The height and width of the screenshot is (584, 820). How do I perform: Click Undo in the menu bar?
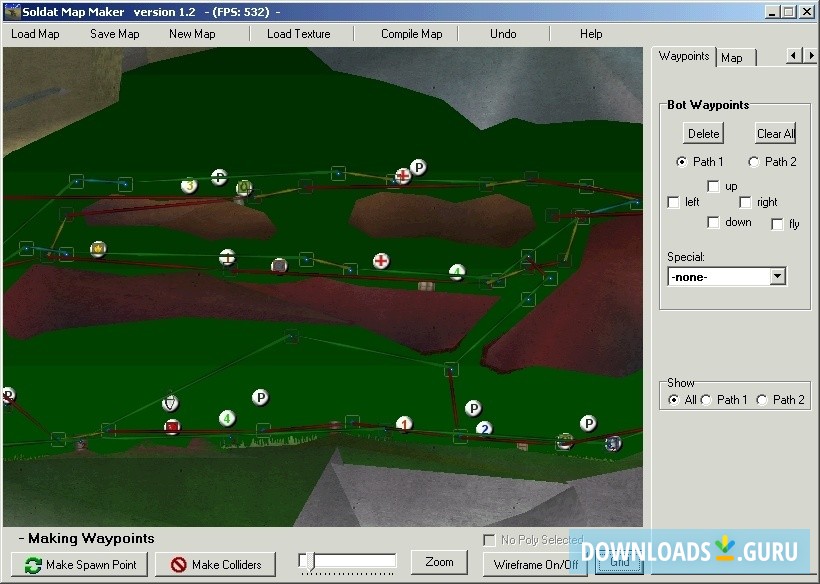[503, 34]
